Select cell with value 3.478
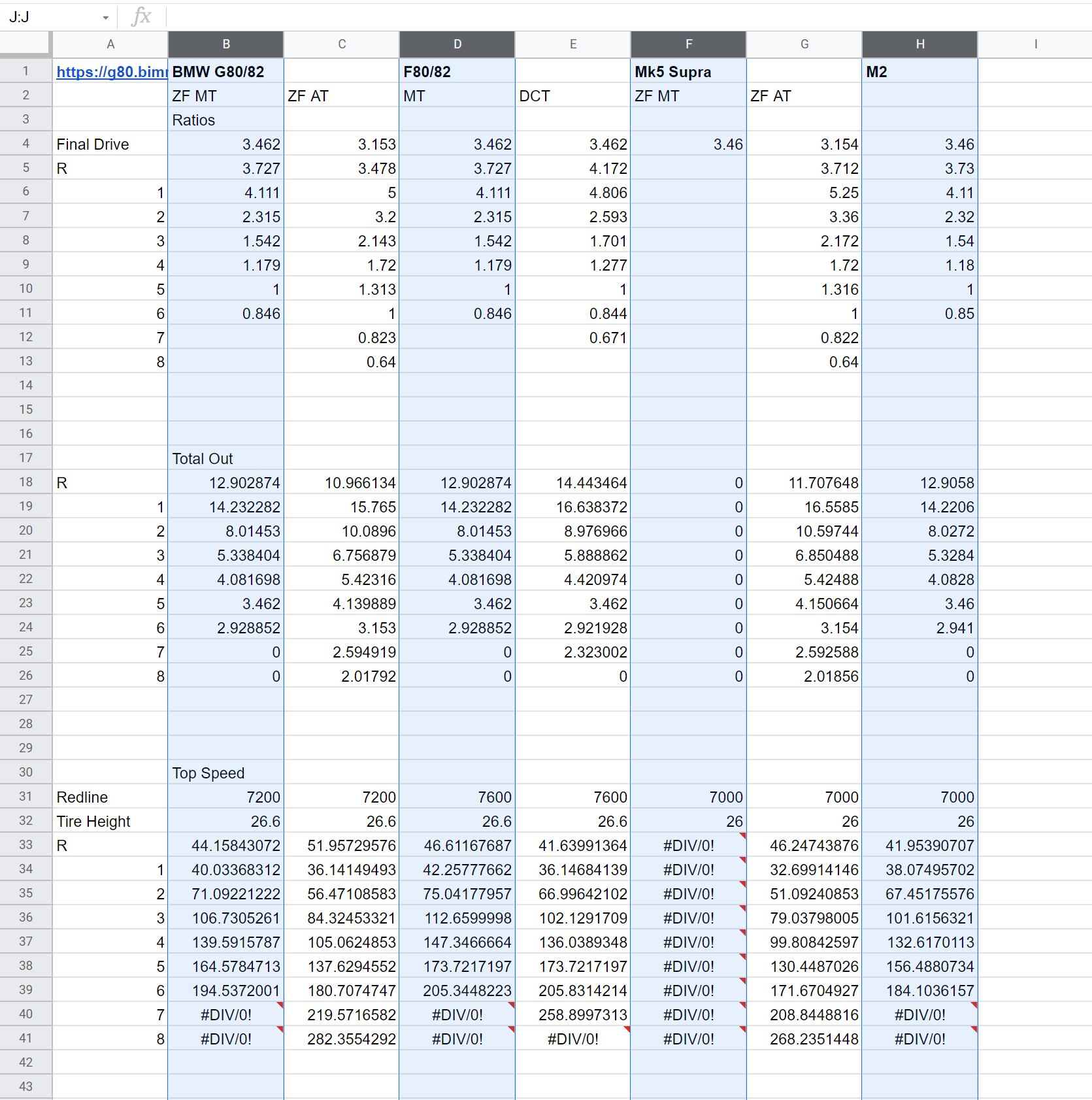 coord(342,168)
